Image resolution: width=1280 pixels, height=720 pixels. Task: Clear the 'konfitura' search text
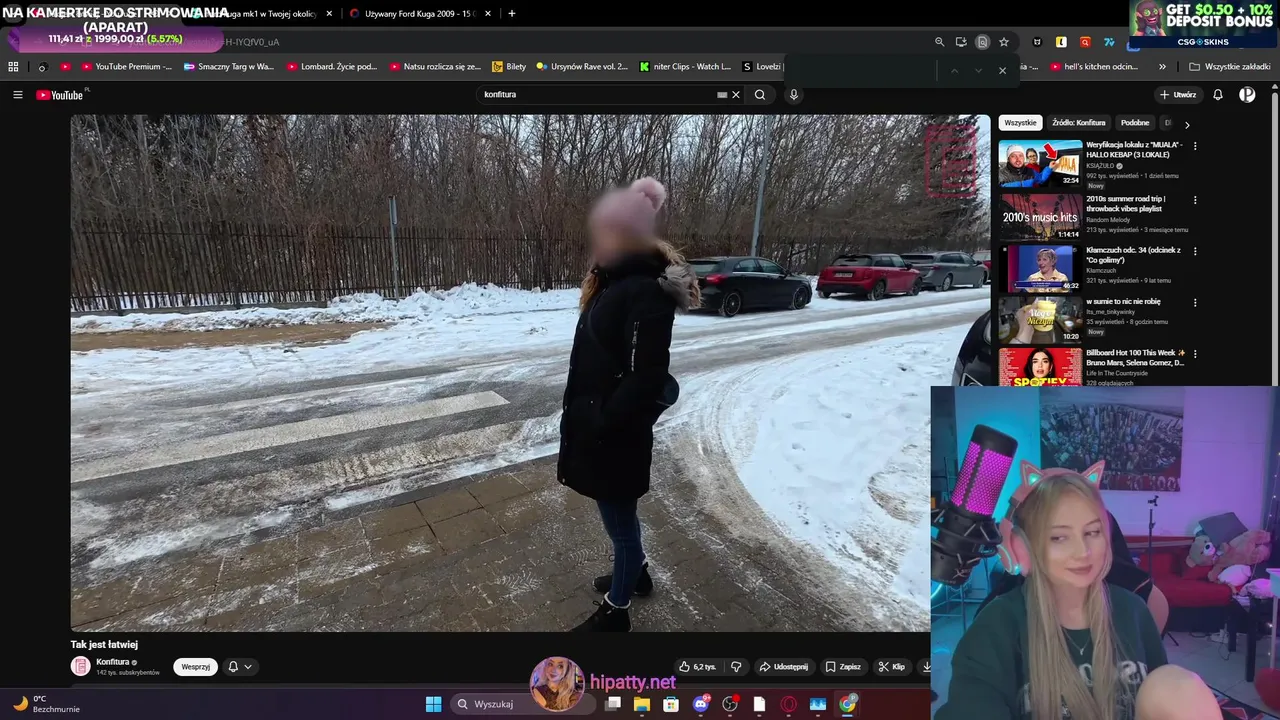pos(736,95)
